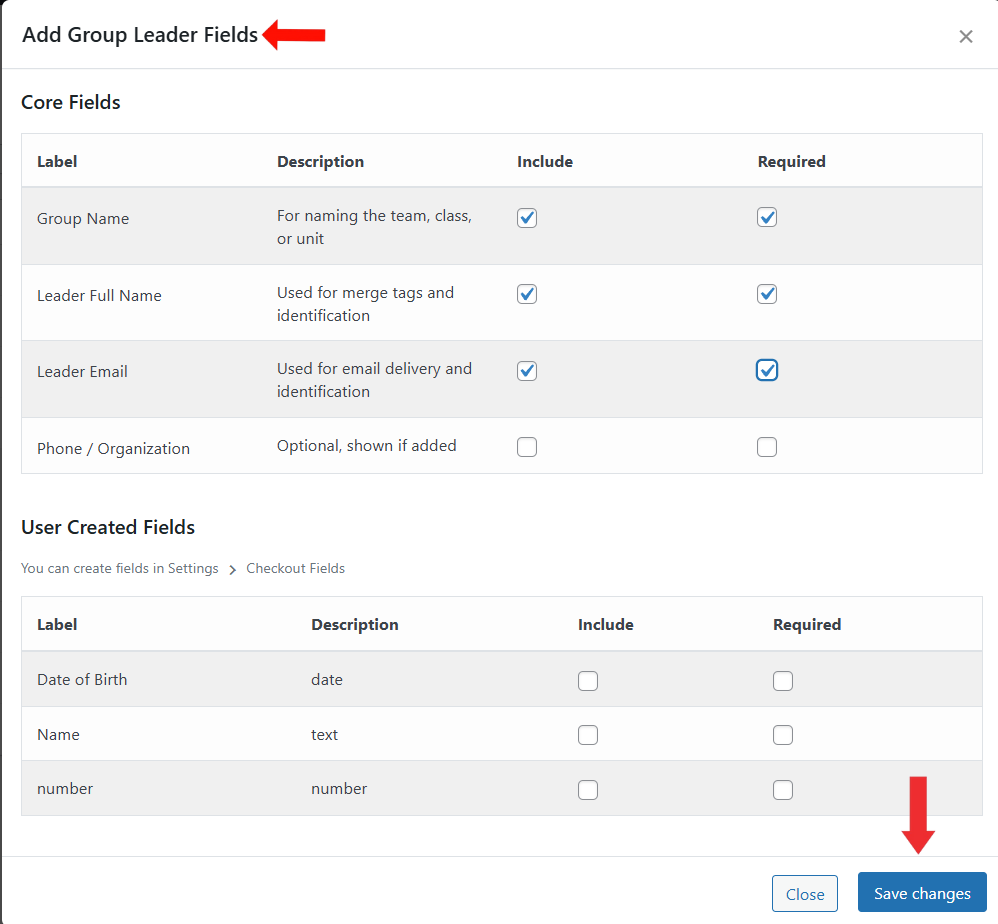Screen dimensions: 998x924
Task: Click the Save changes button
Action: point(921,893)
